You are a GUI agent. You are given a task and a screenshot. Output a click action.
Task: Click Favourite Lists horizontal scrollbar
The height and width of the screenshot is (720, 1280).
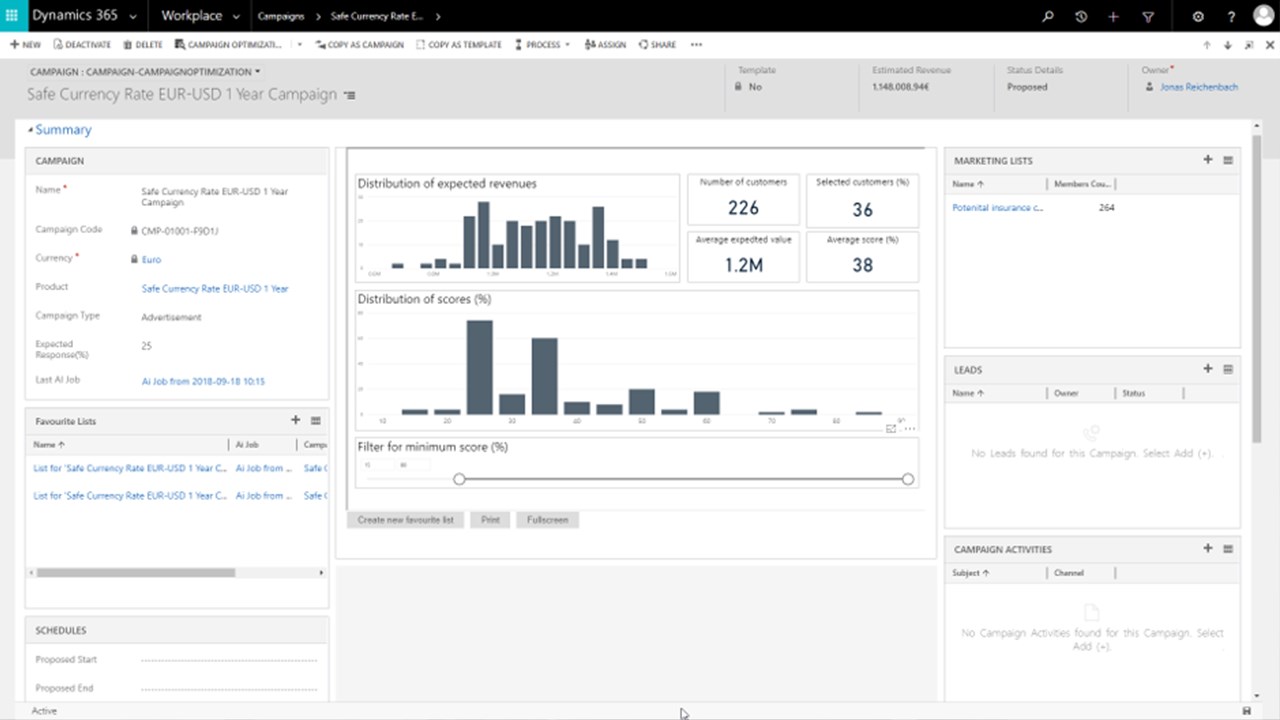pos(135,573)
